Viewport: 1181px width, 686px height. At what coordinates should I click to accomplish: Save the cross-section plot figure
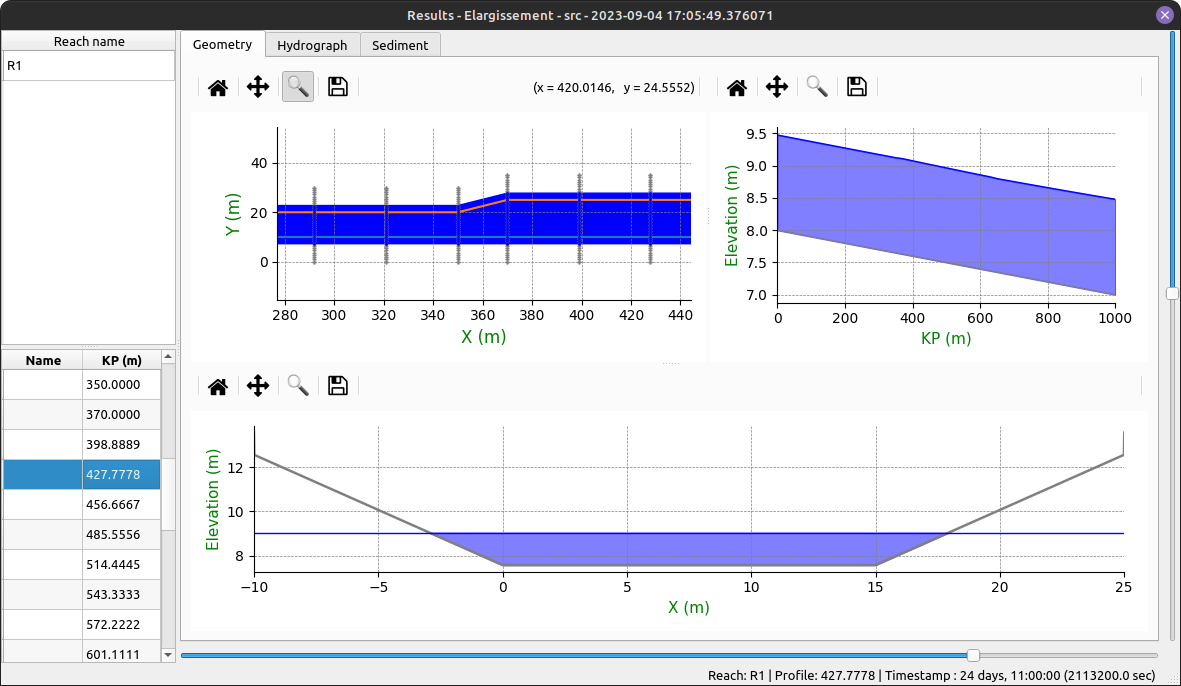coord(338,386)
